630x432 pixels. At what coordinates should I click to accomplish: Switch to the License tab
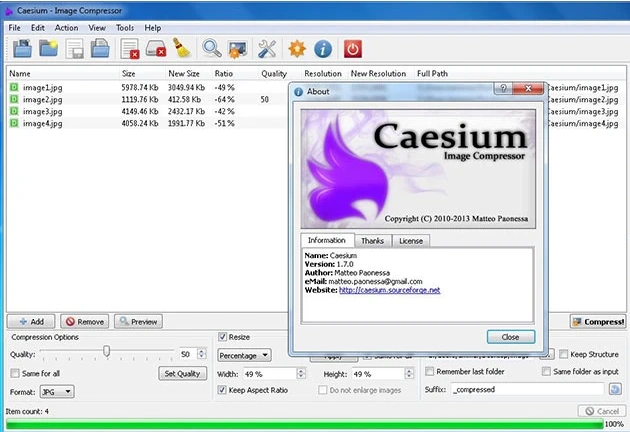click(x=411, y=241)
